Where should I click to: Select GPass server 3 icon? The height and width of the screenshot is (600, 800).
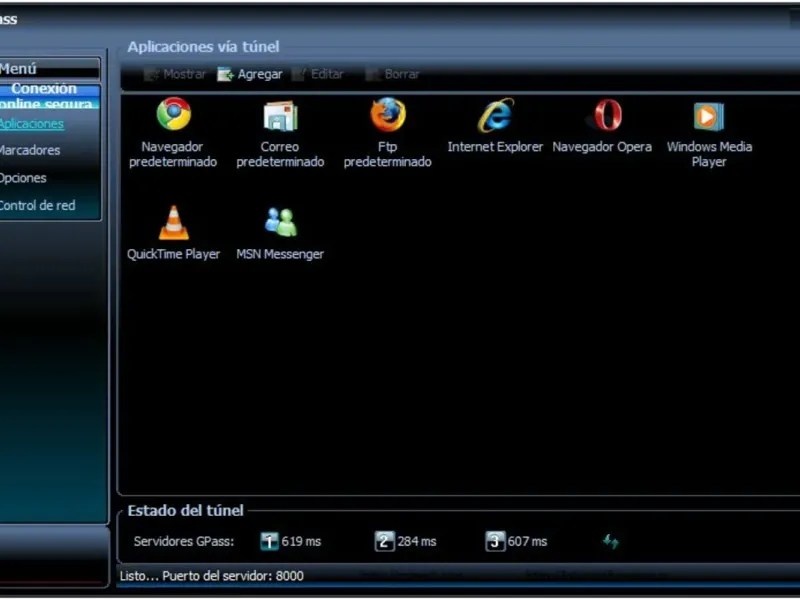coord(494,541)
